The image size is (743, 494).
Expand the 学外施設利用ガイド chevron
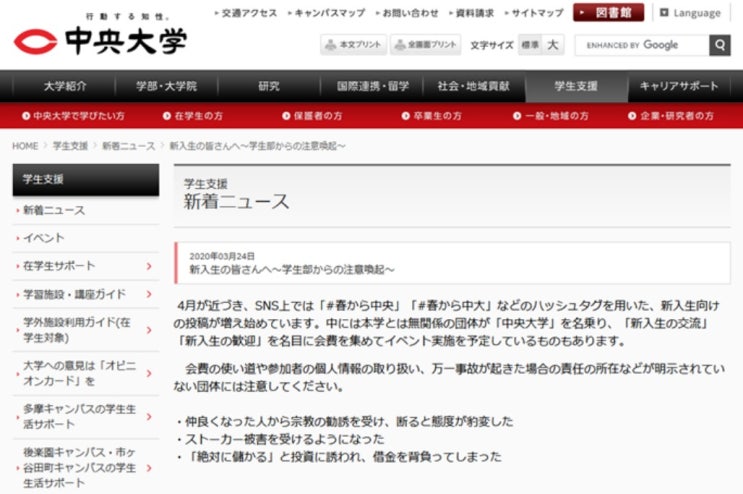(x=149, y=330)
